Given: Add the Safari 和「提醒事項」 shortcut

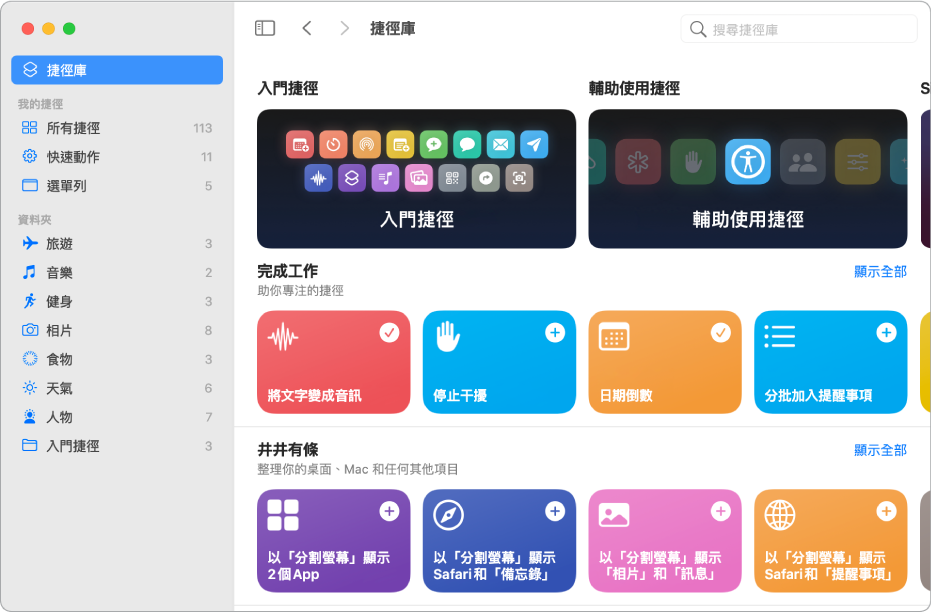Looking at the screenshot, I should (886, 511).
